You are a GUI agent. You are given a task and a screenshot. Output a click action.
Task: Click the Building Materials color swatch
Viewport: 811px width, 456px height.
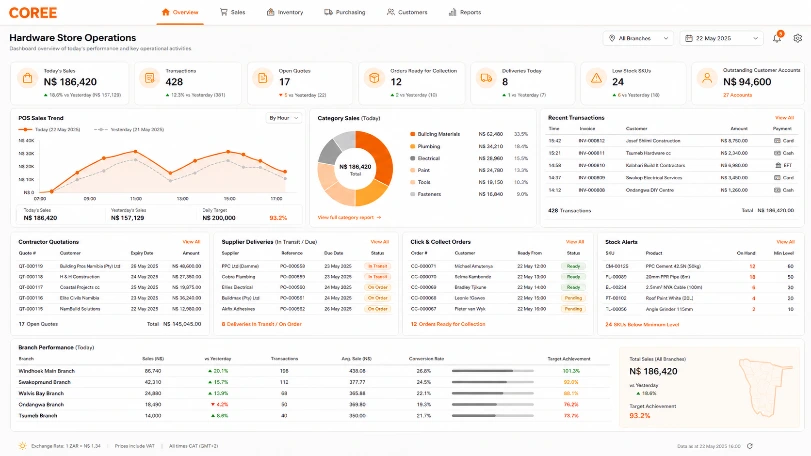coord(412,134)
